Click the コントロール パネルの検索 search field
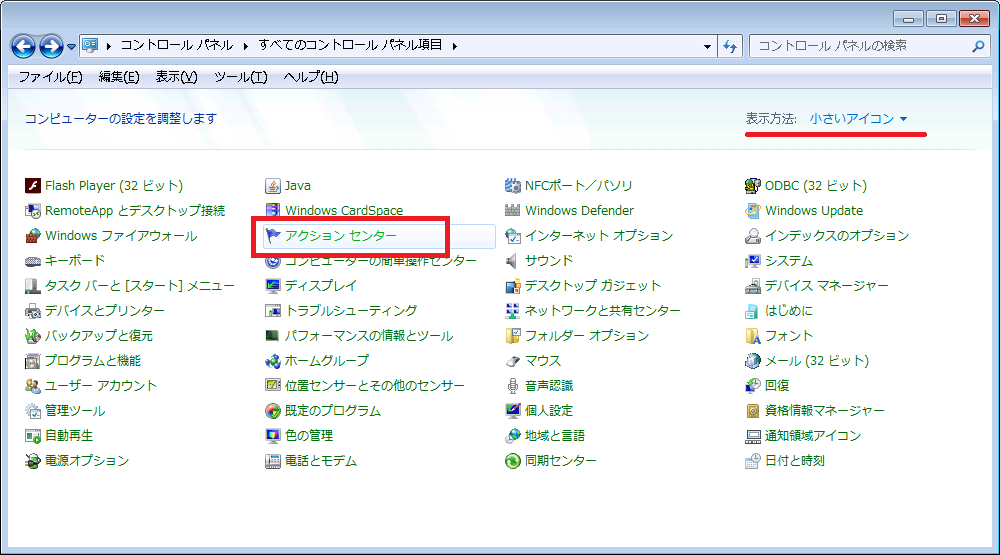The width and height of the screenshot is (1000, 555). point(860,46)
